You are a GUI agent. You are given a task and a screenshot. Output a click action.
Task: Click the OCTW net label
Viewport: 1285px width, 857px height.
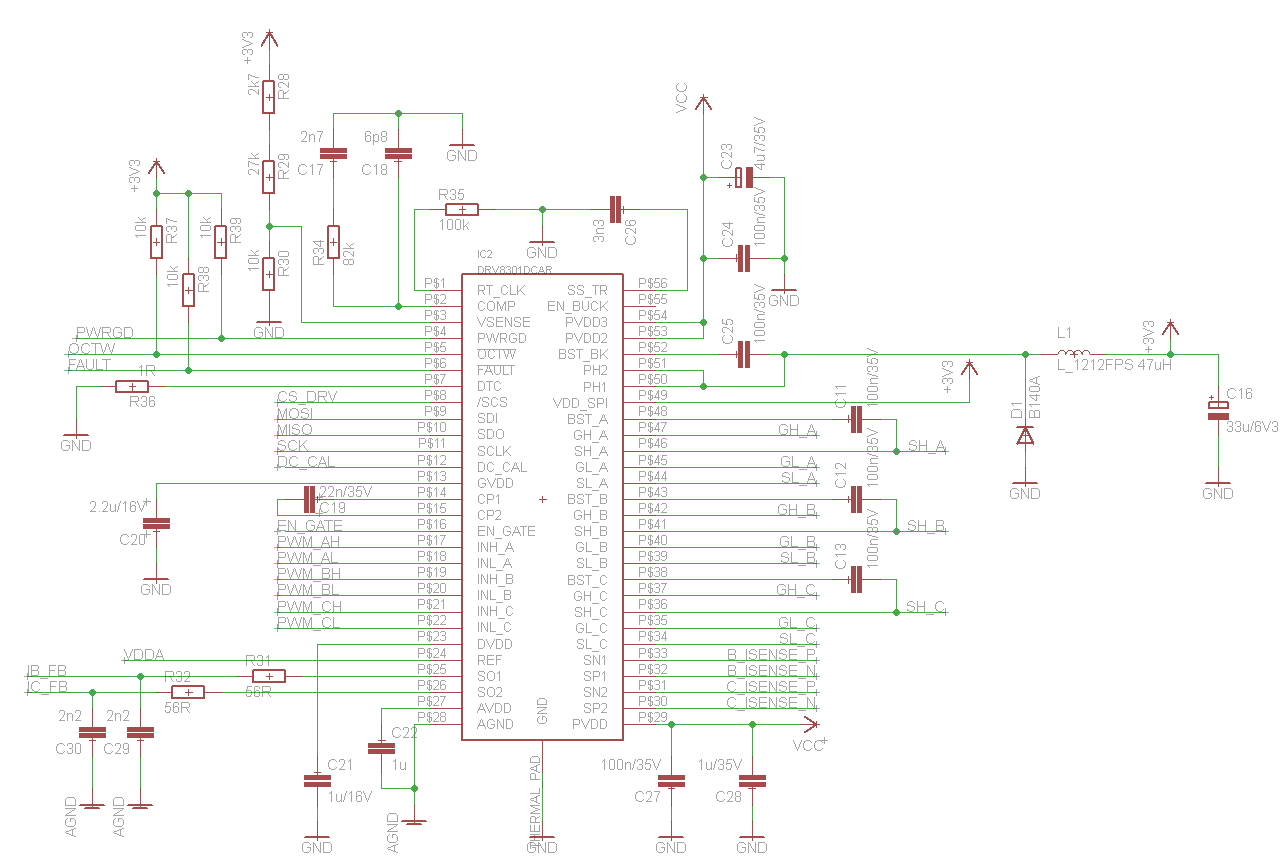click(91, 348)
